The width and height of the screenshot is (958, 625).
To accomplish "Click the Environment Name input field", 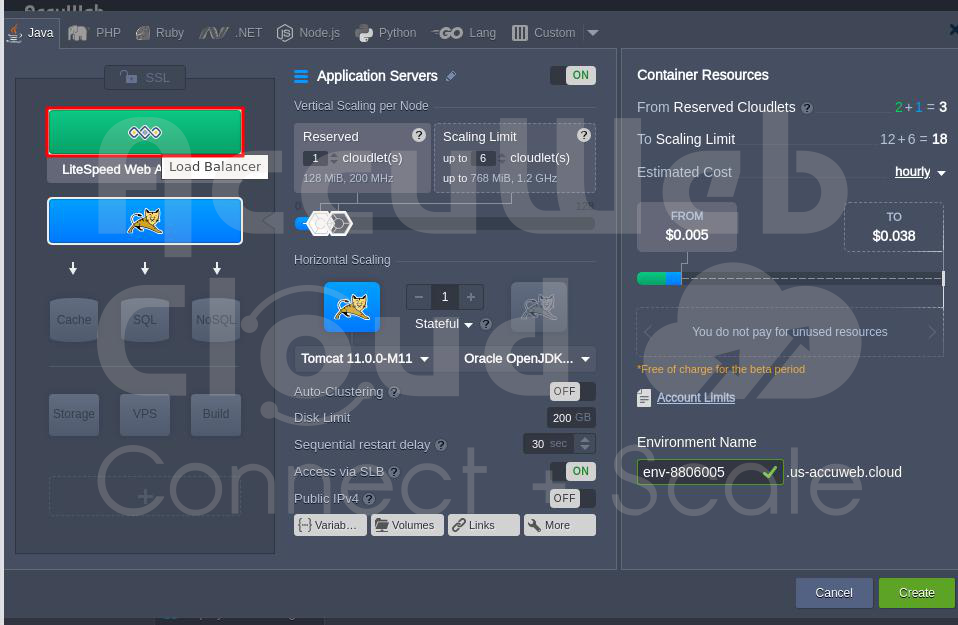I will [697, 472].
